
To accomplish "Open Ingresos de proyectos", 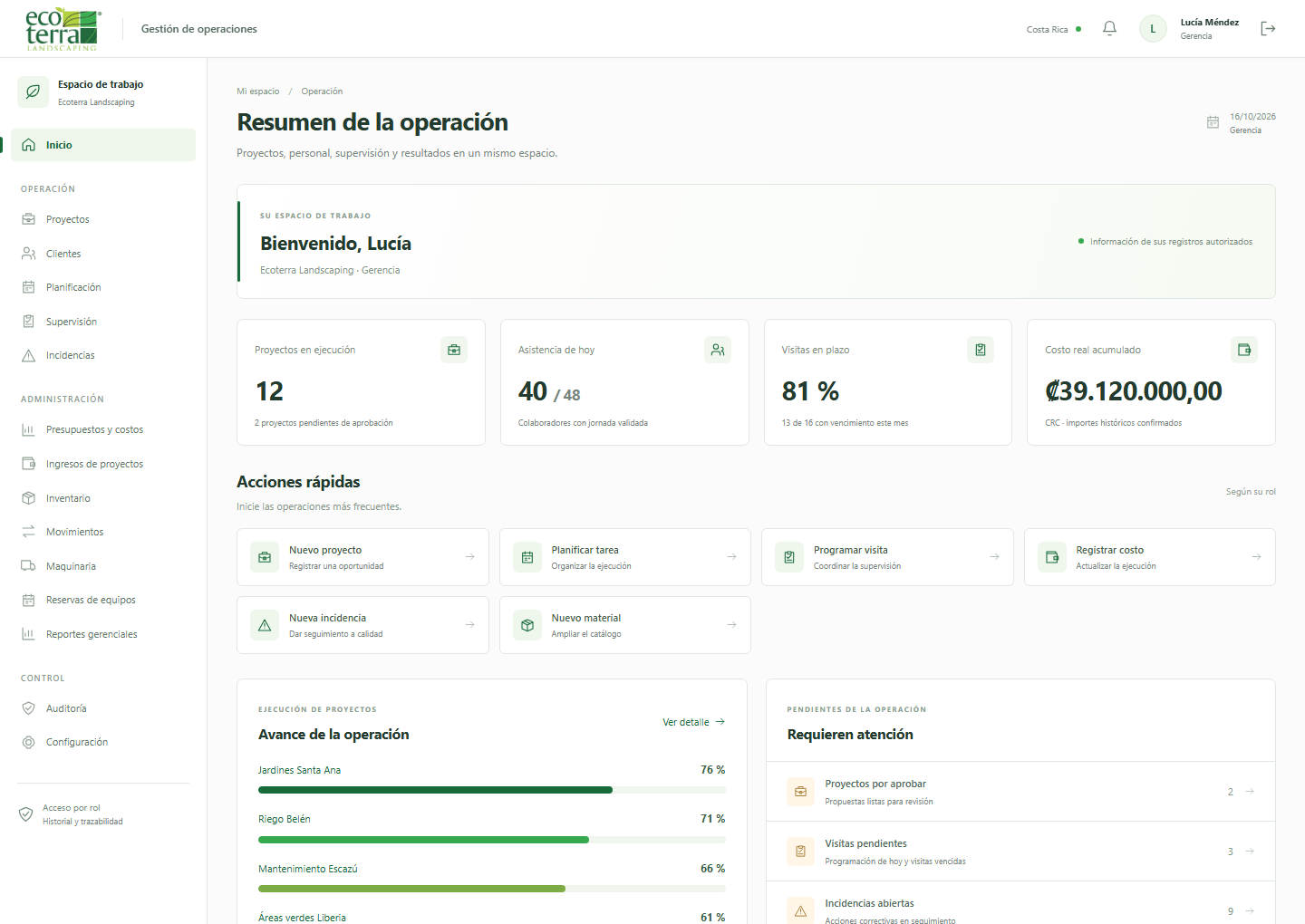I will tap(103, 464).
